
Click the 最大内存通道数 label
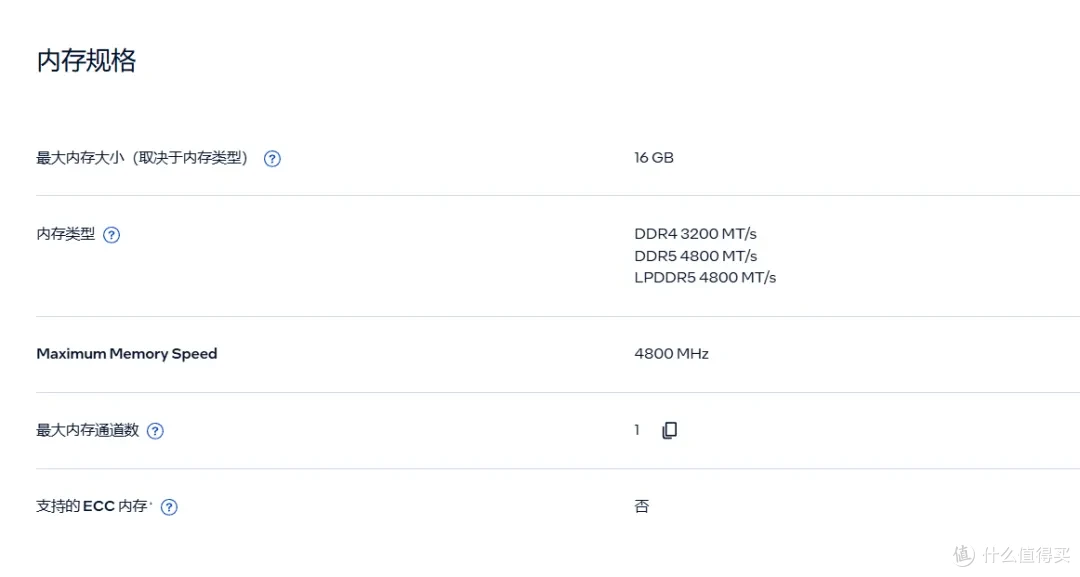click(x=87, y=430)
